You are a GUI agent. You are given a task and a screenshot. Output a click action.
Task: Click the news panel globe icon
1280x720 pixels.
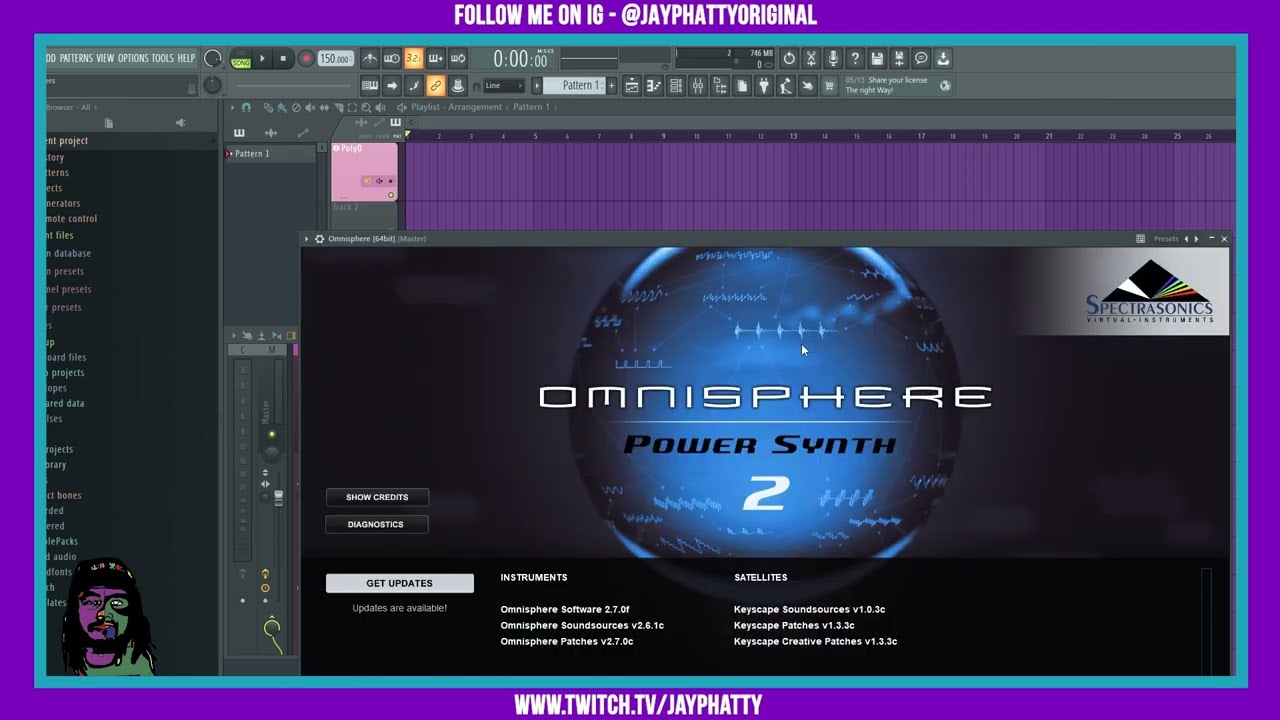tap(945, 86)
